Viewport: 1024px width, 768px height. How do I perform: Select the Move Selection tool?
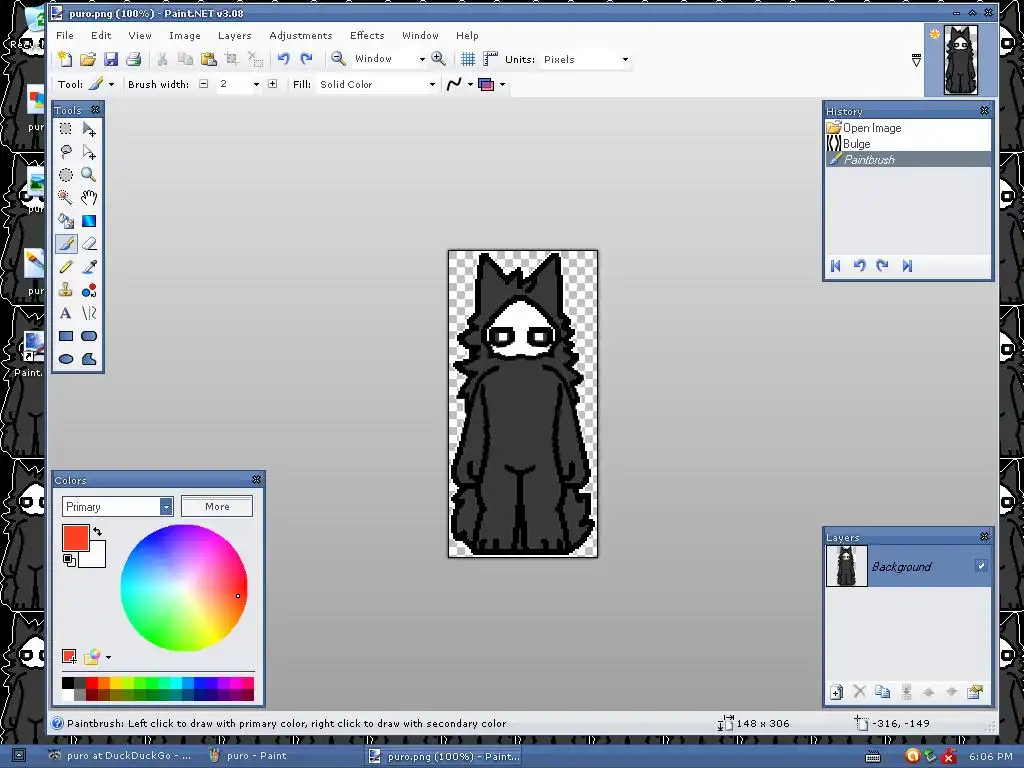tap(89, 152)
